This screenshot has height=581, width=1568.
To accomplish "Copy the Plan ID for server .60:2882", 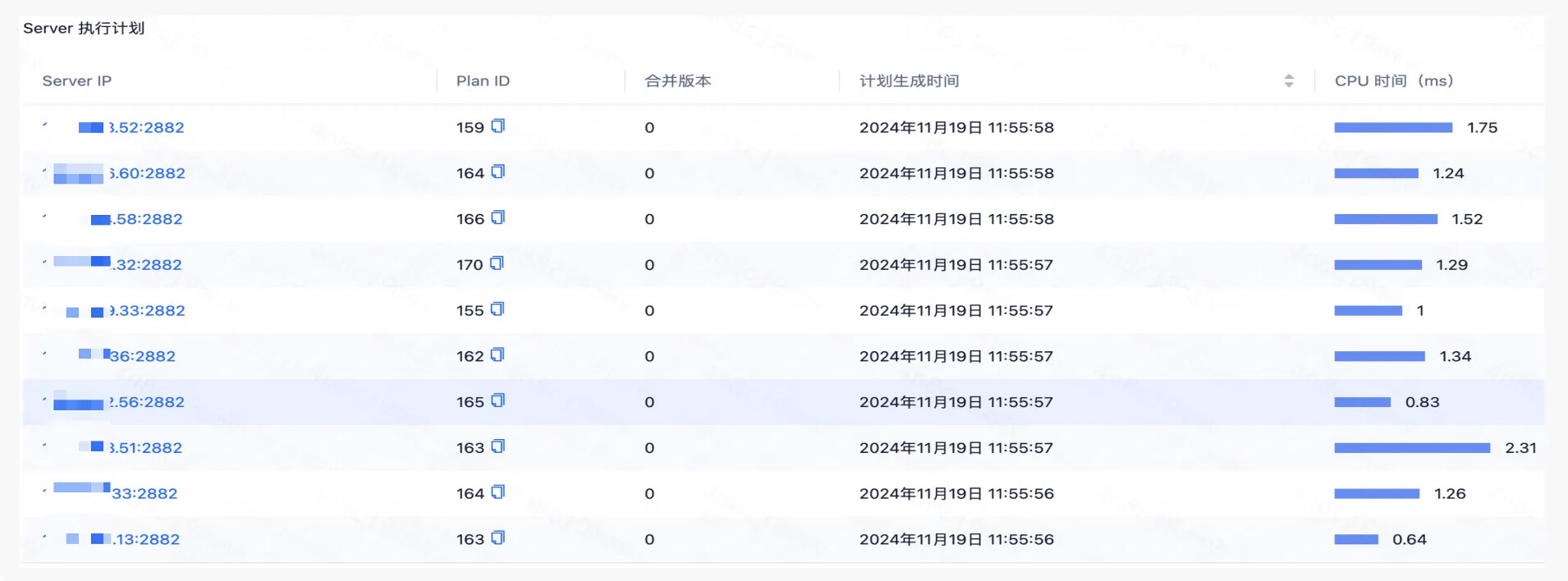I will tap(497, 172).
